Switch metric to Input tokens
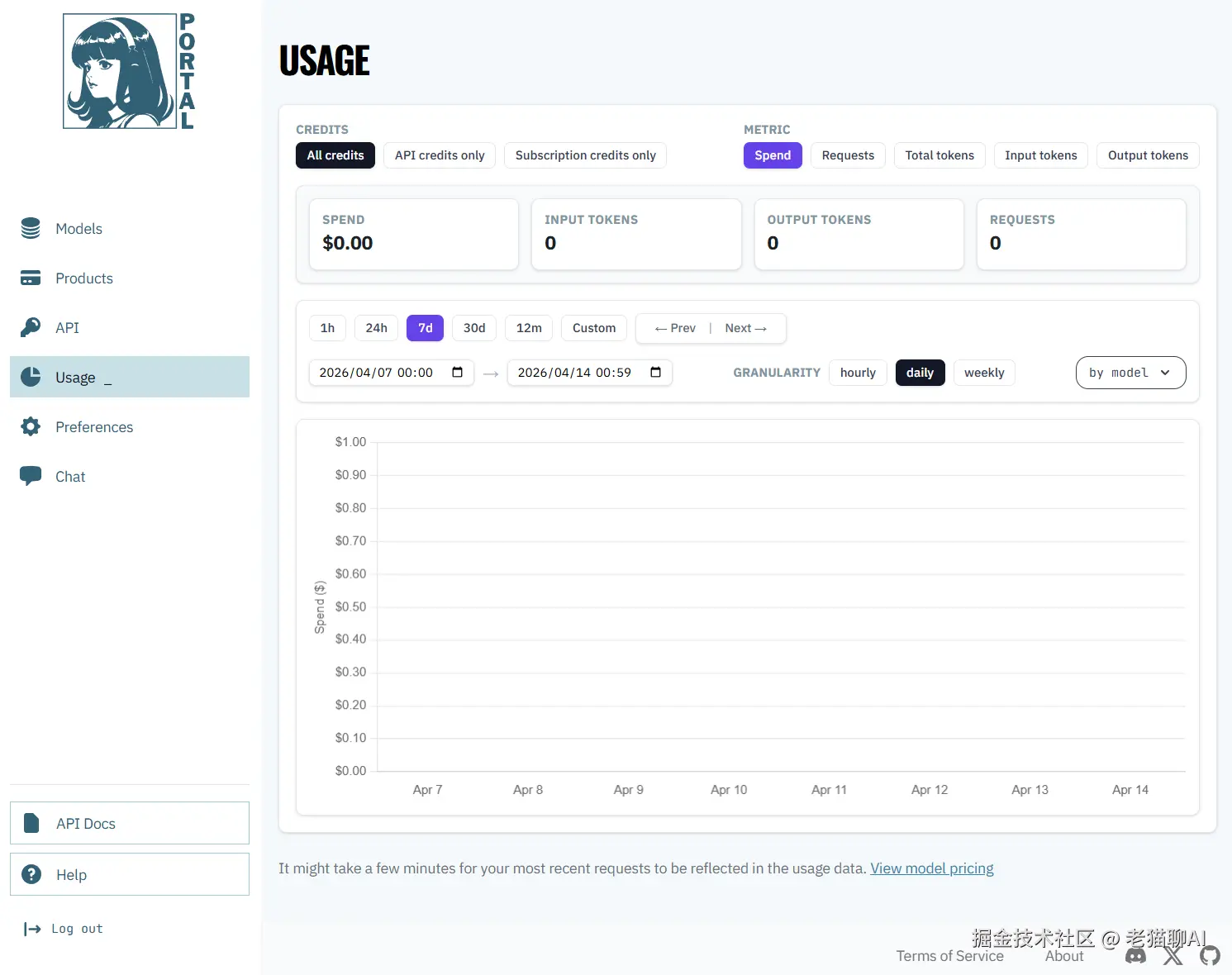Screen dimensions: 1232x975 tap(1041, 155)
